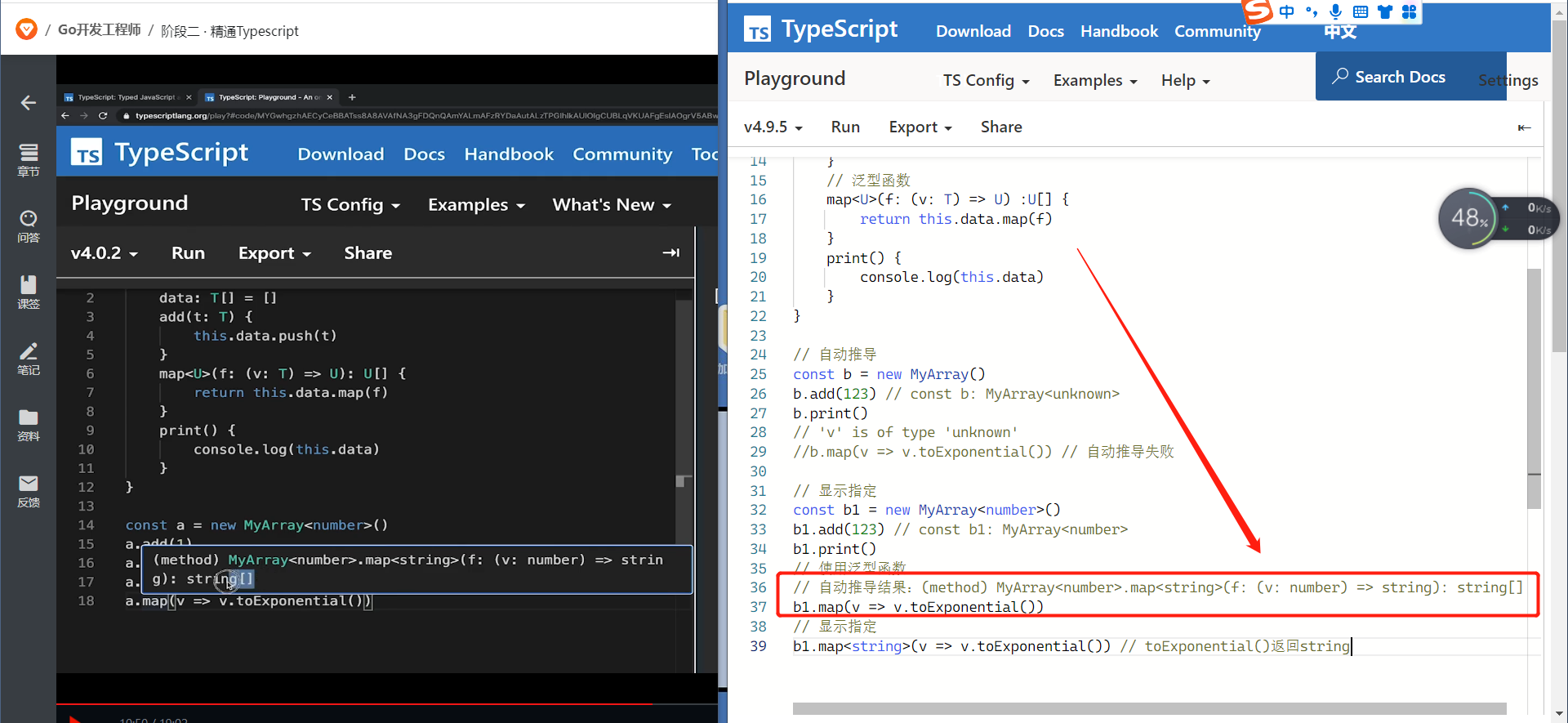The width and height of the screenshot is (1568, 723).
Task: Click the right editor's vertical scrollbar thumb
Action: [1534, 388]
